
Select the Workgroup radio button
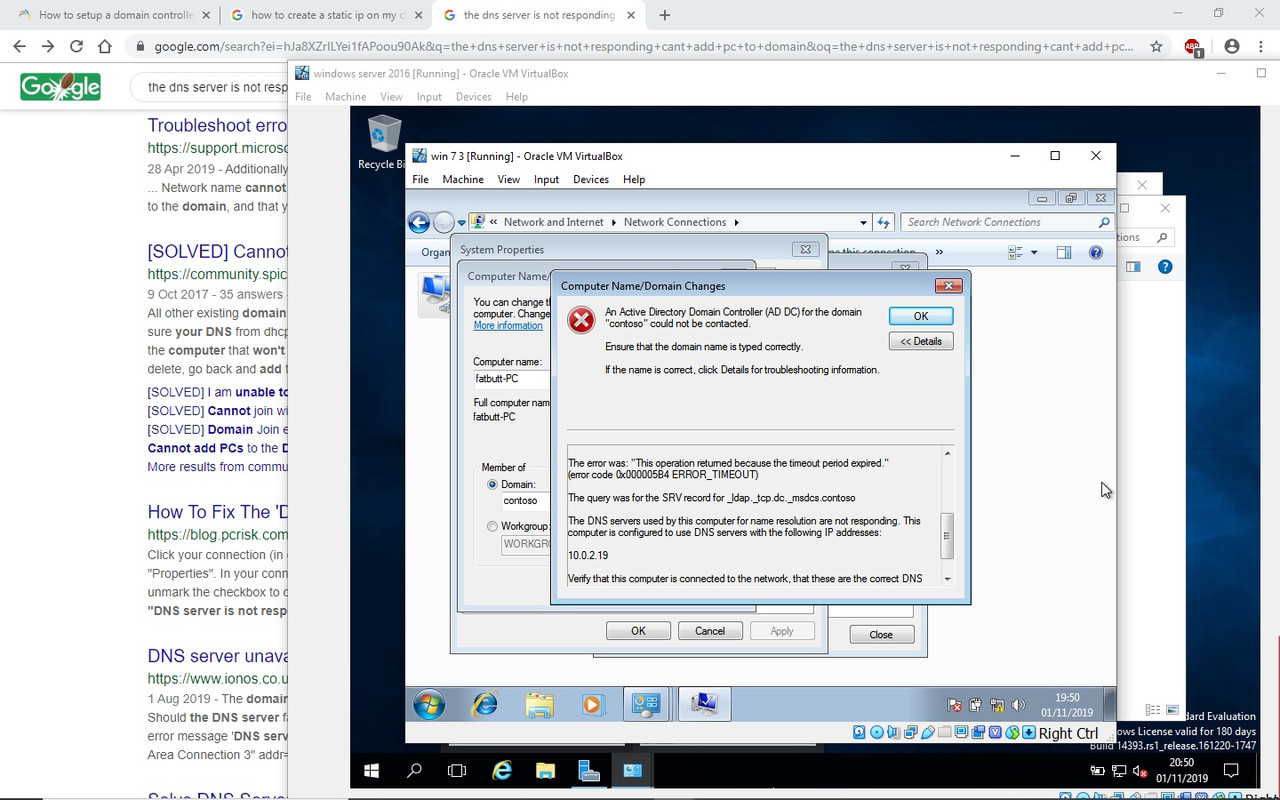tap(492, 525)
